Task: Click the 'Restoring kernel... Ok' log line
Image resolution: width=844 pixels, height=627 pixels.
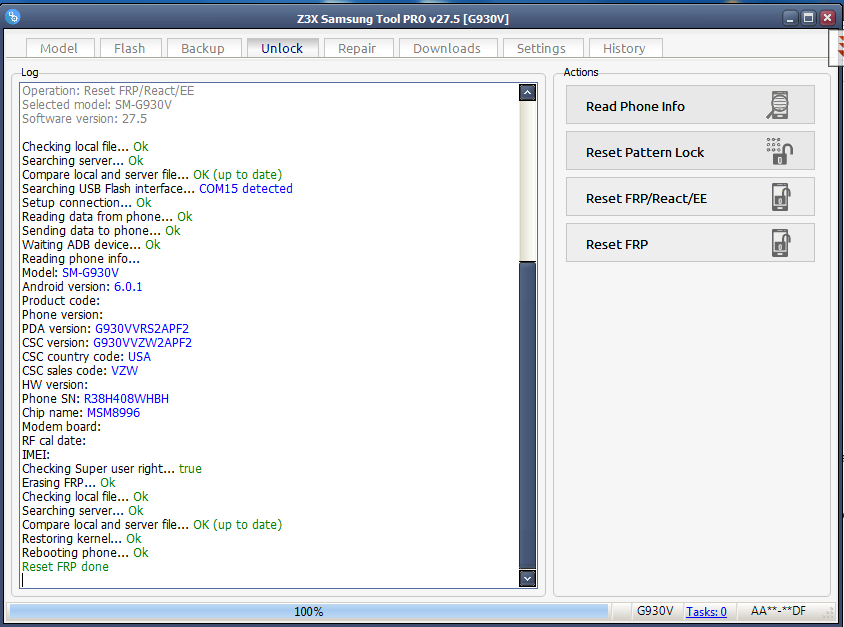Action: pos(82,539)
